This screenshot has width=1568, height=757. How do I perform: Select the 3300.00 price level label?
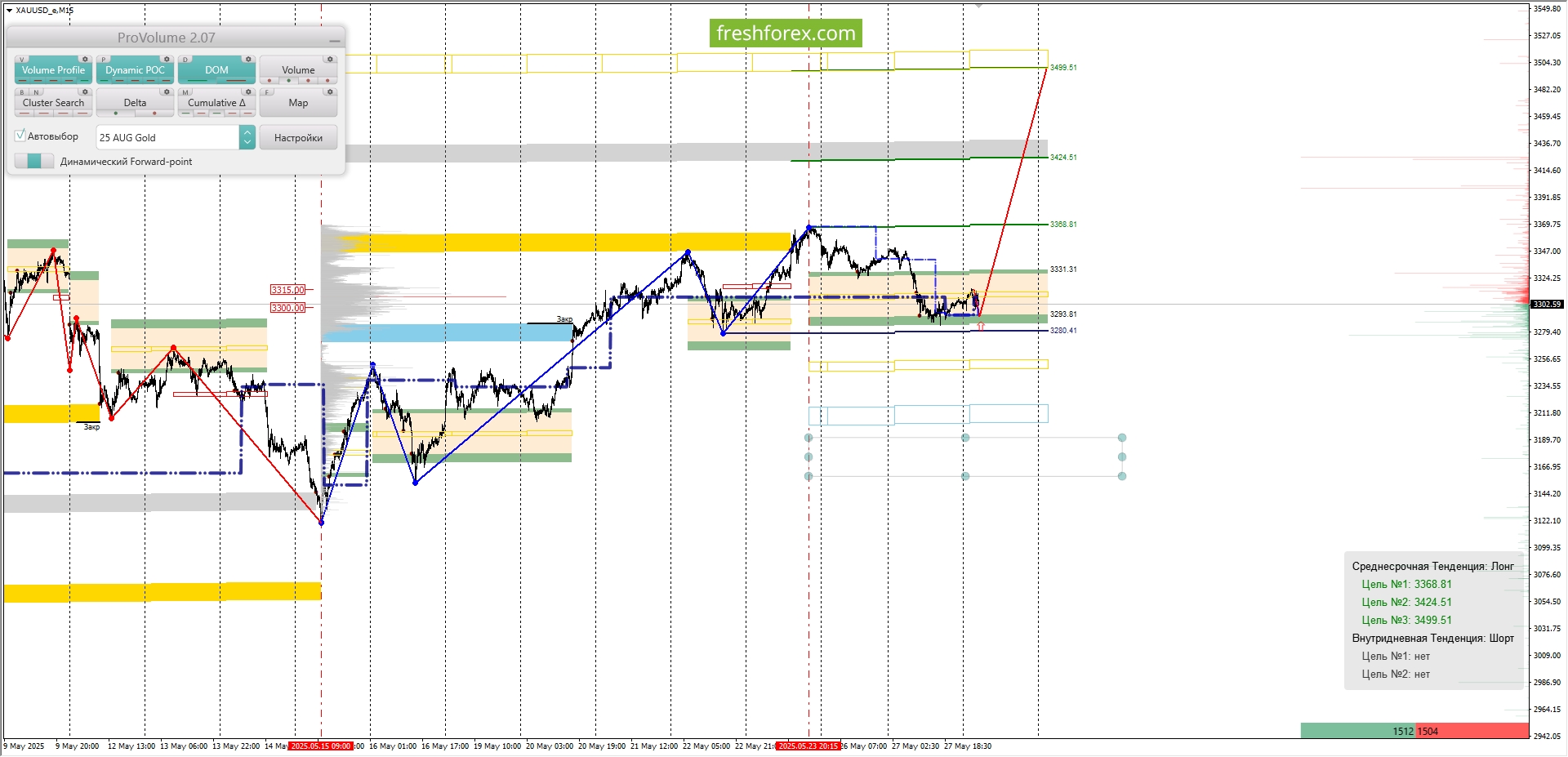tap(287, 308)
